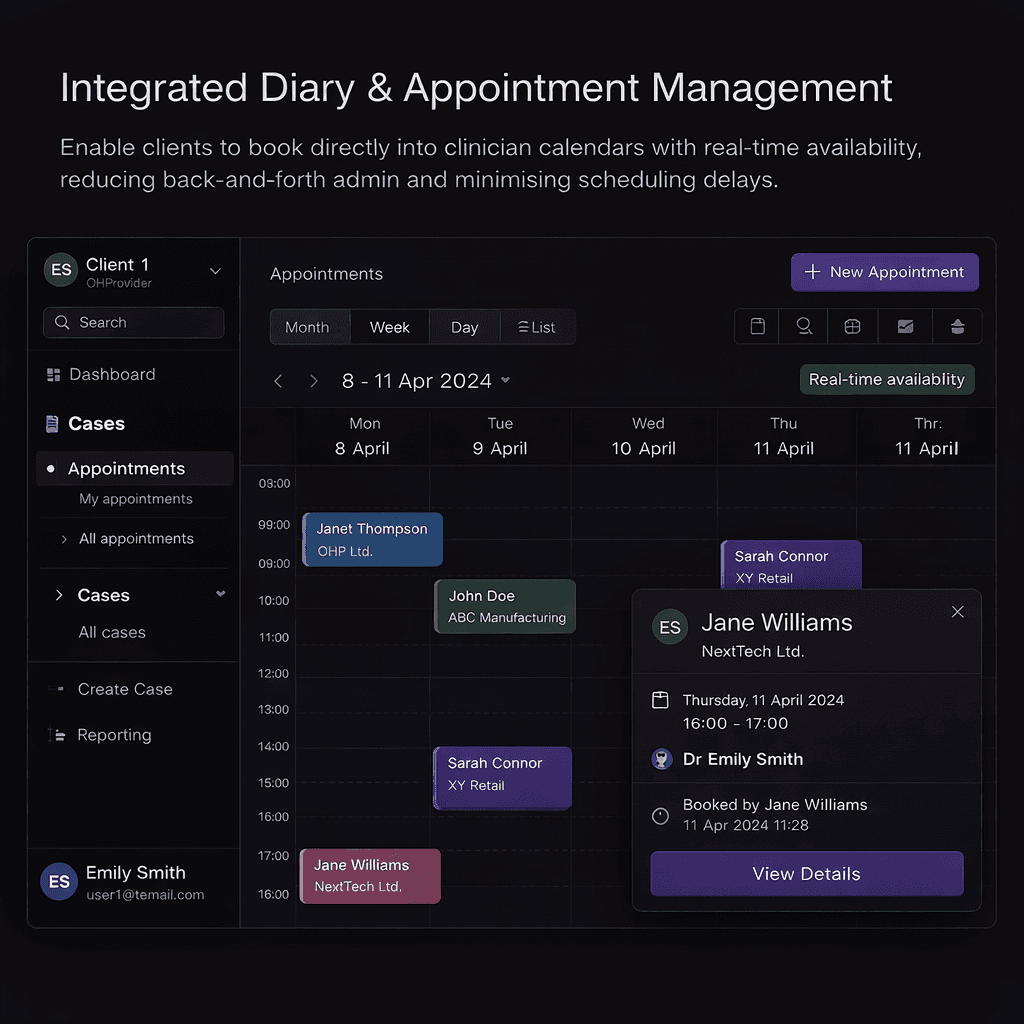The height and width of the screenshot is (1024, 1024).
Task: Open All cases in sidebar
Action: [x=112, y=632]
